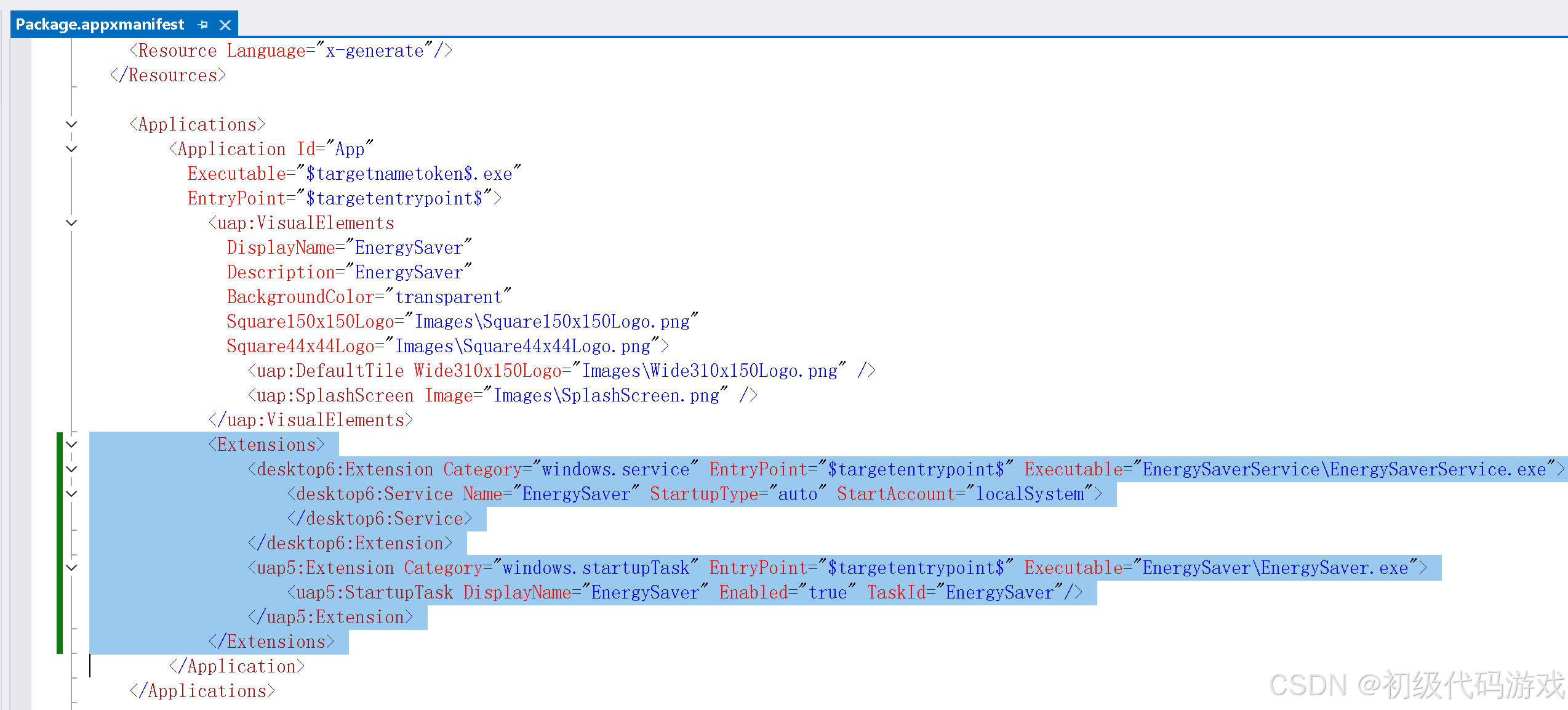Collapse the Application Id="App" node
1568x710 pixels.
click(x=71, y=149)
